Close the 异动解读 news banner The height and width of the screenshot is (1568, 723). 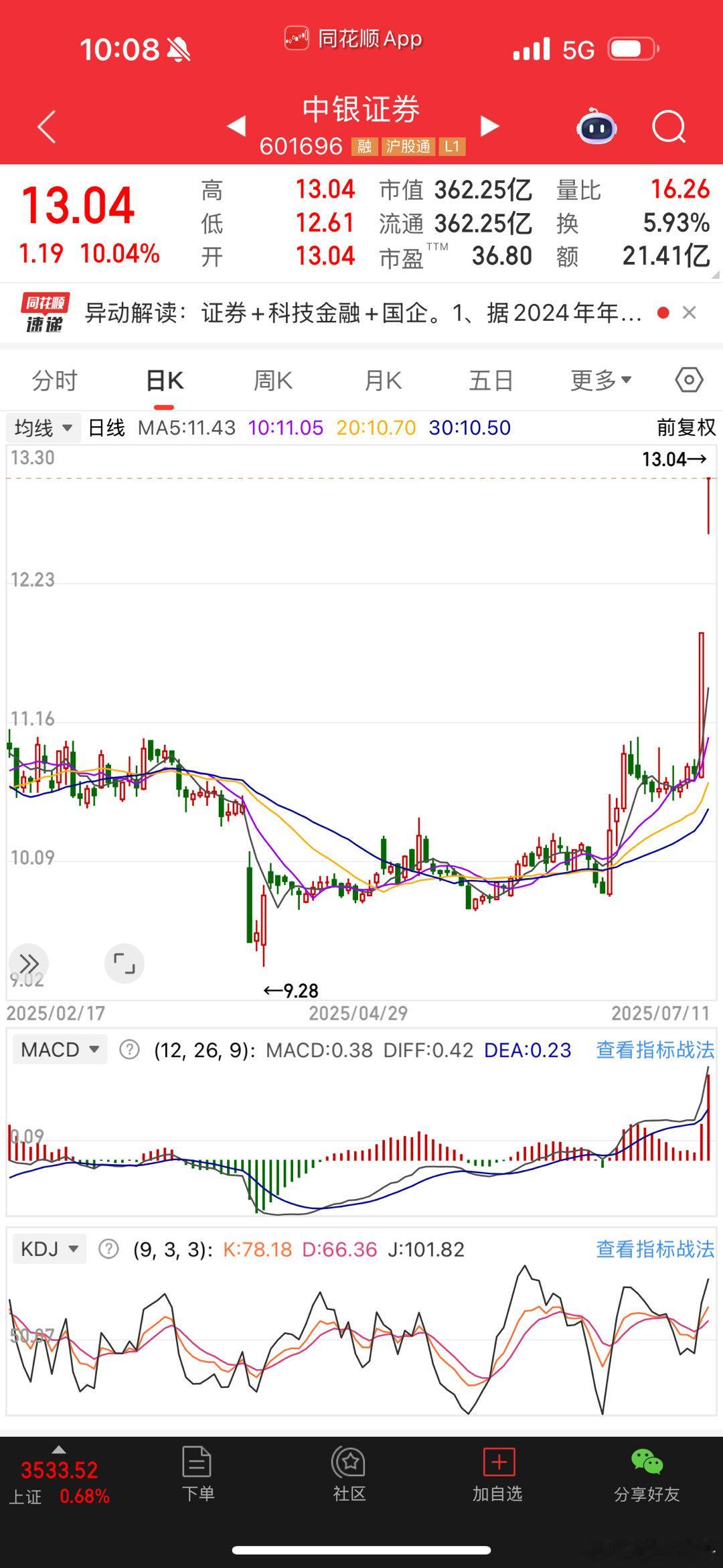[x=689, y=313]
